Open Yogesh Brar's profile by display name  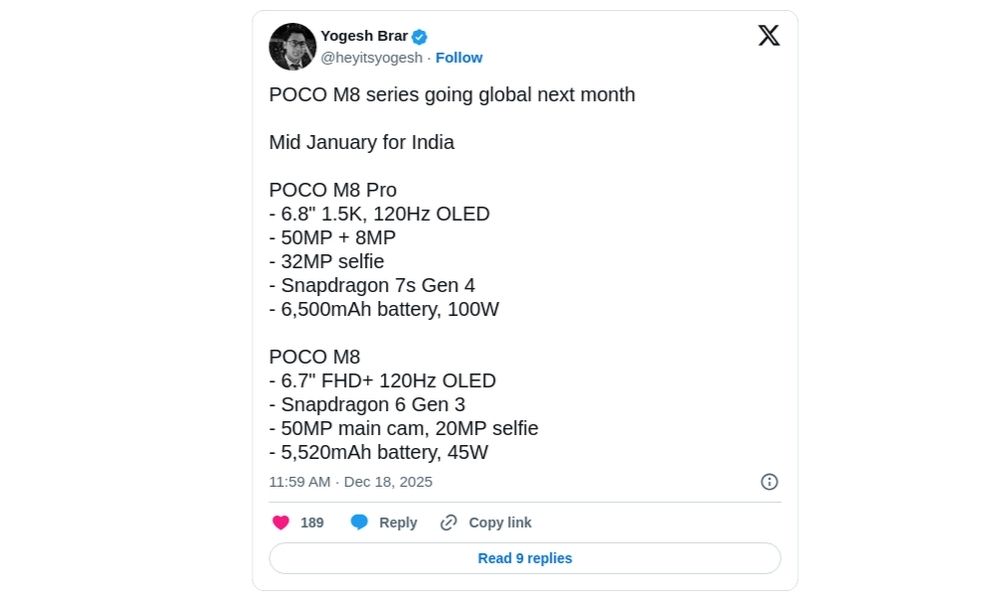click(365, 34)
